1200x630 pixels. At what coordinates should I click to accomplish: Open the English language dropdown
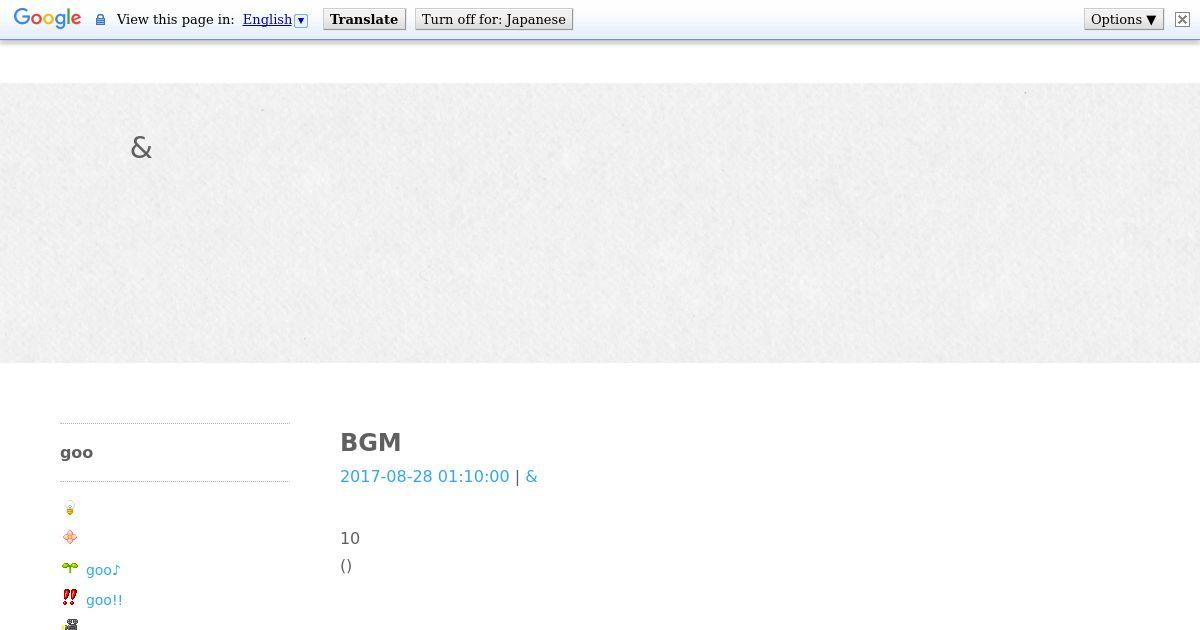pos(267,19)
